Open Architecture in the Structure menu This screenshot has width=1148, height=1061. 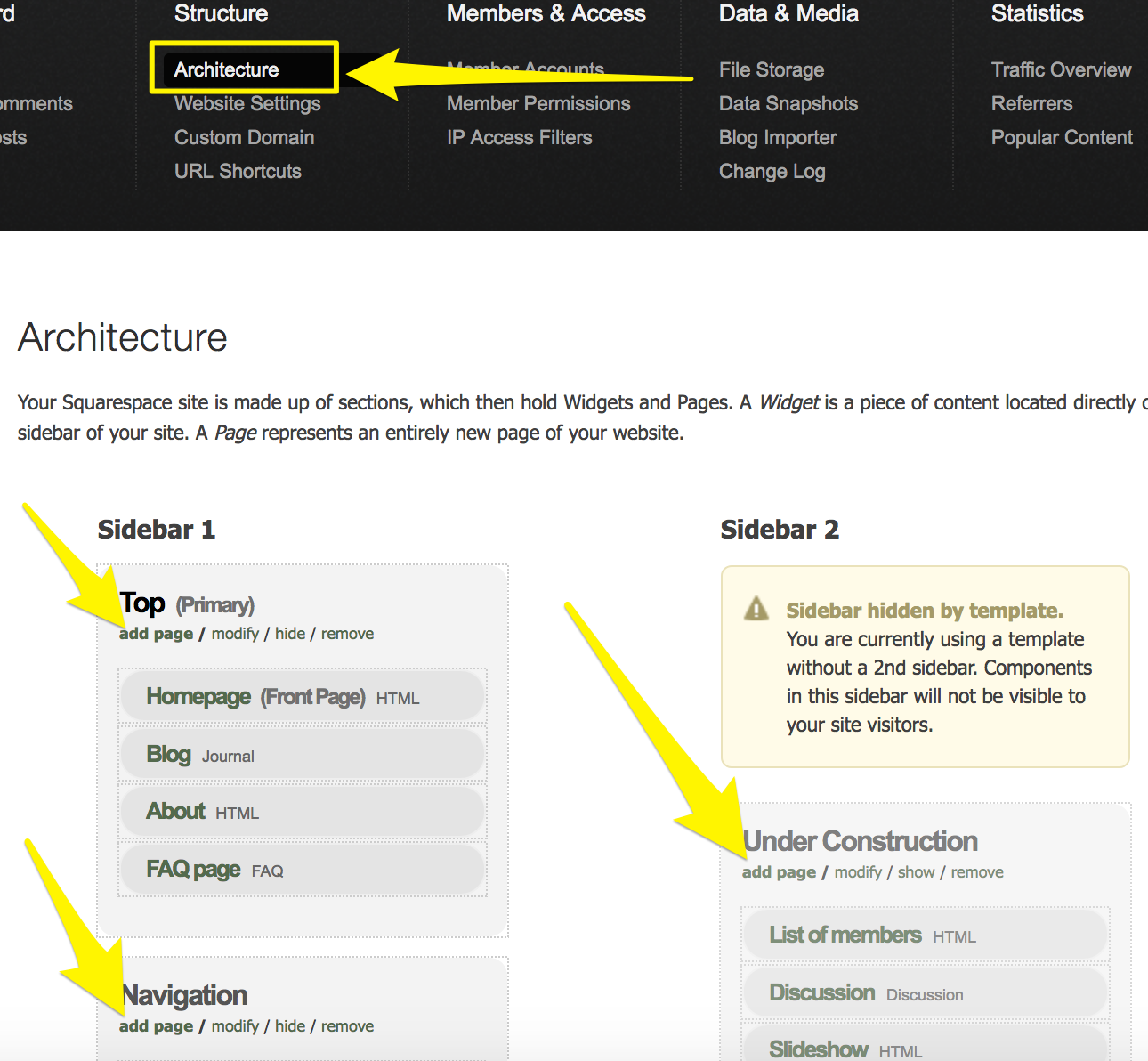(226, 69)
